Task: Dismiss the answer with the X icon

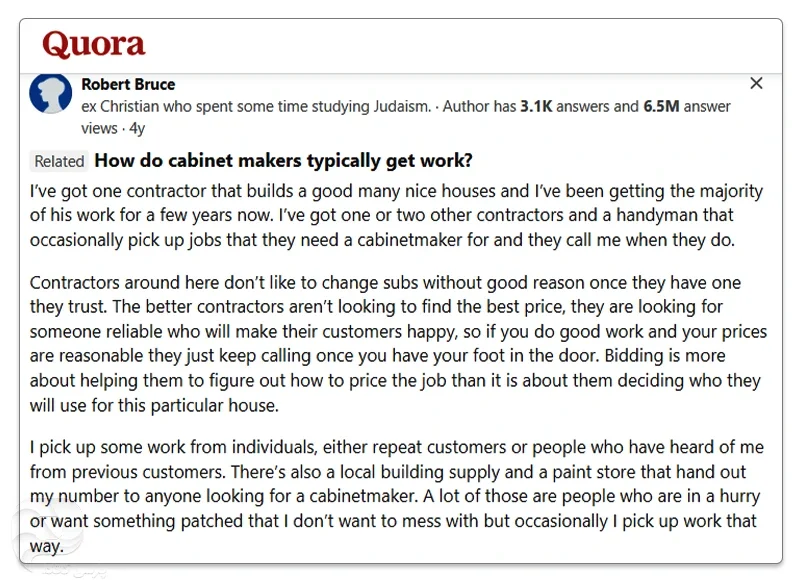Action: 756,83
